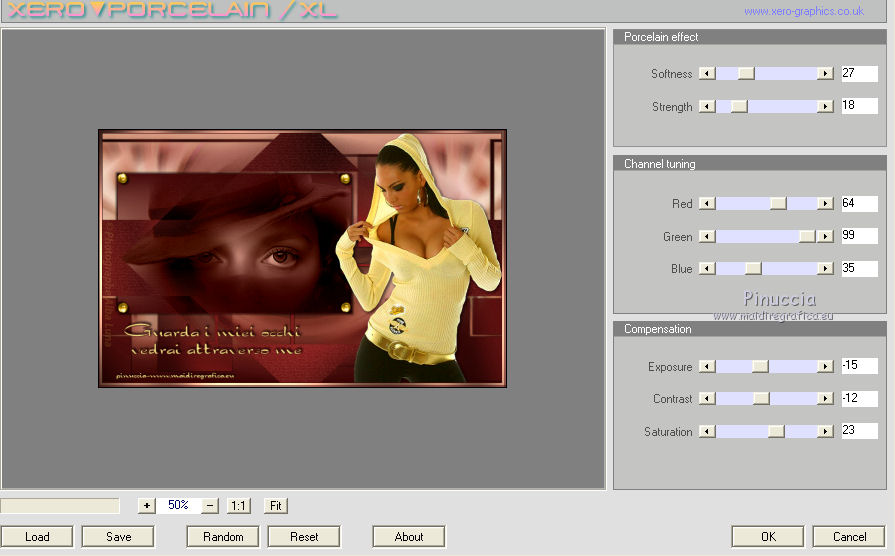Click the Blue channel left arrow
This screenshot has width=895, height=556.
[707, 269]
